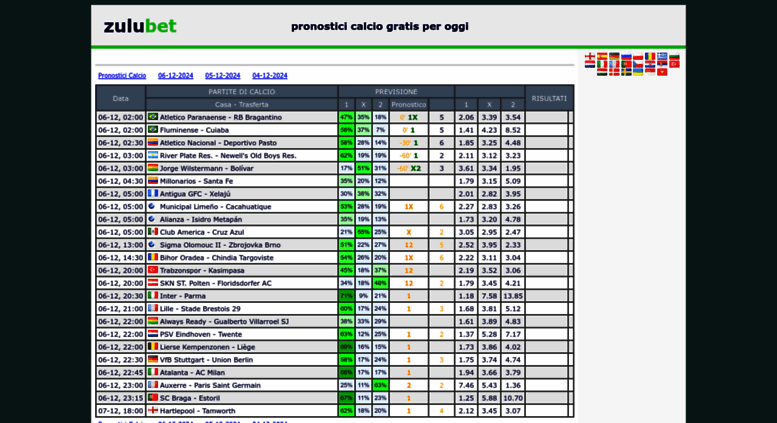Click the Pronostico column header

[408, 105]
